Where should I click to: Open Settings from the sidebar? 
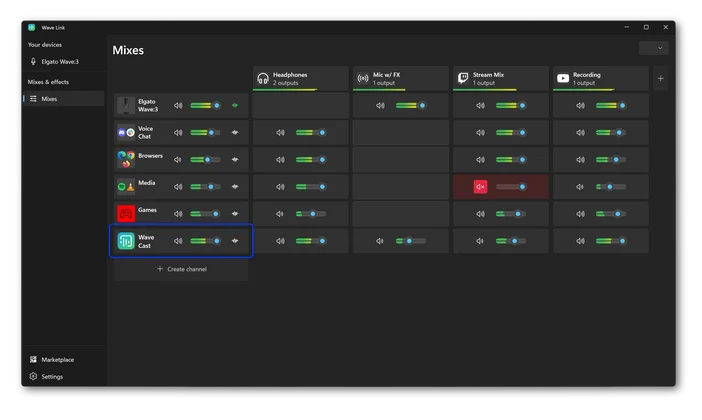[x=52, y=377]
